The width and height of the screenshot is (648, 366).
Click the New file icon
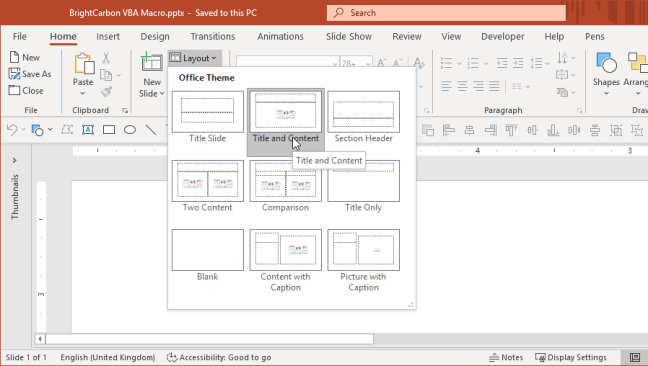[x=14, y=57]
